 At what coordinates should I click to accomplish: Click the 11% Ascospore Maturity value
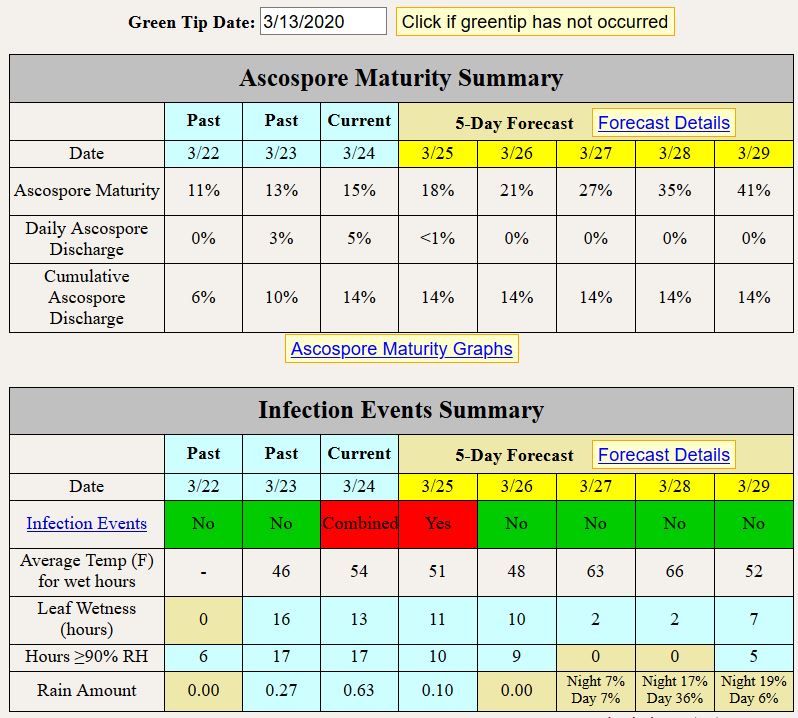tap(204, 191)
